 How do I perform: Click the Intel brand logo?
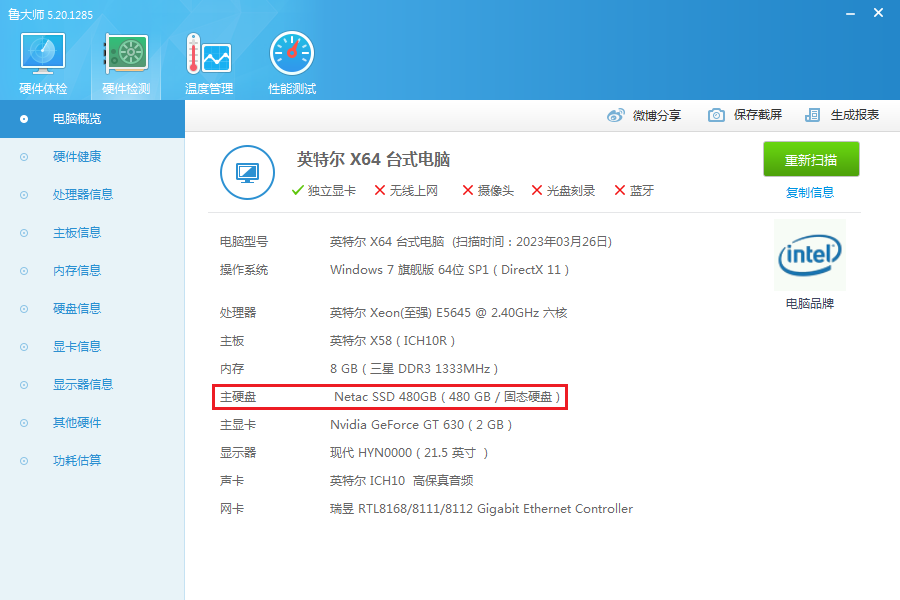coord(810,255)
